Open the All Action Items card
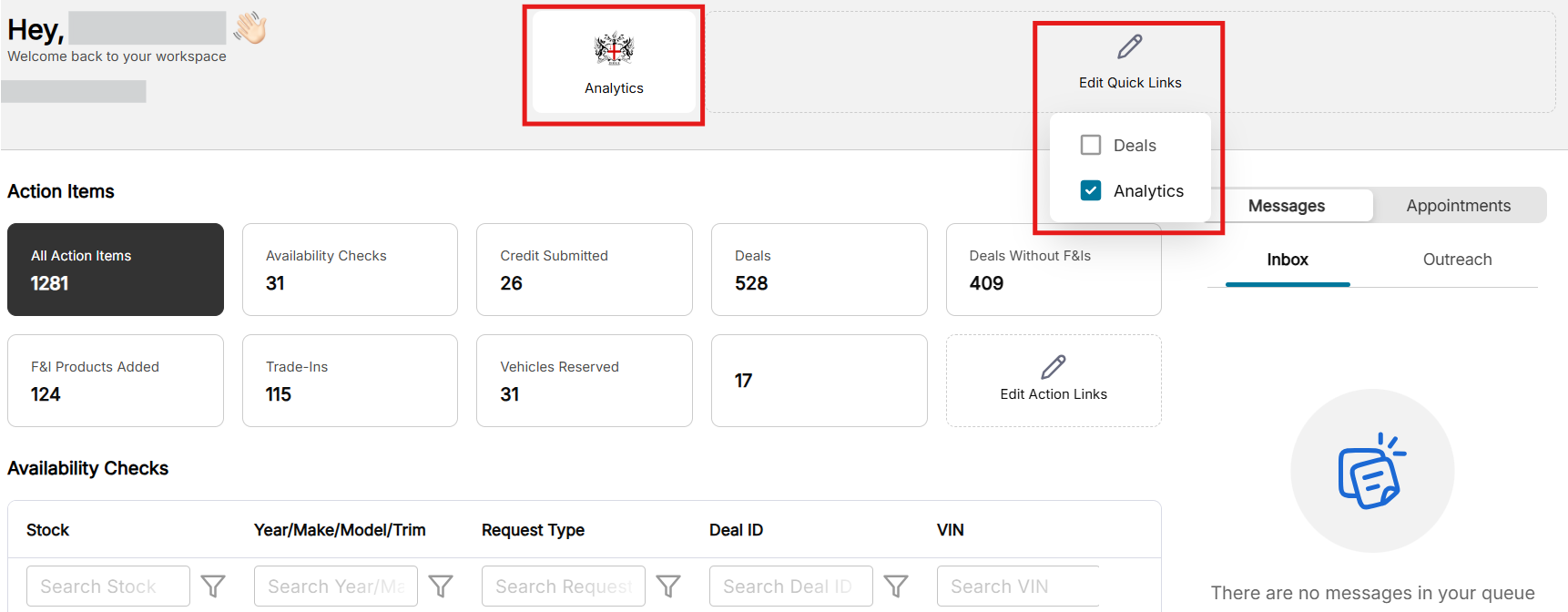 coord(116,270)
